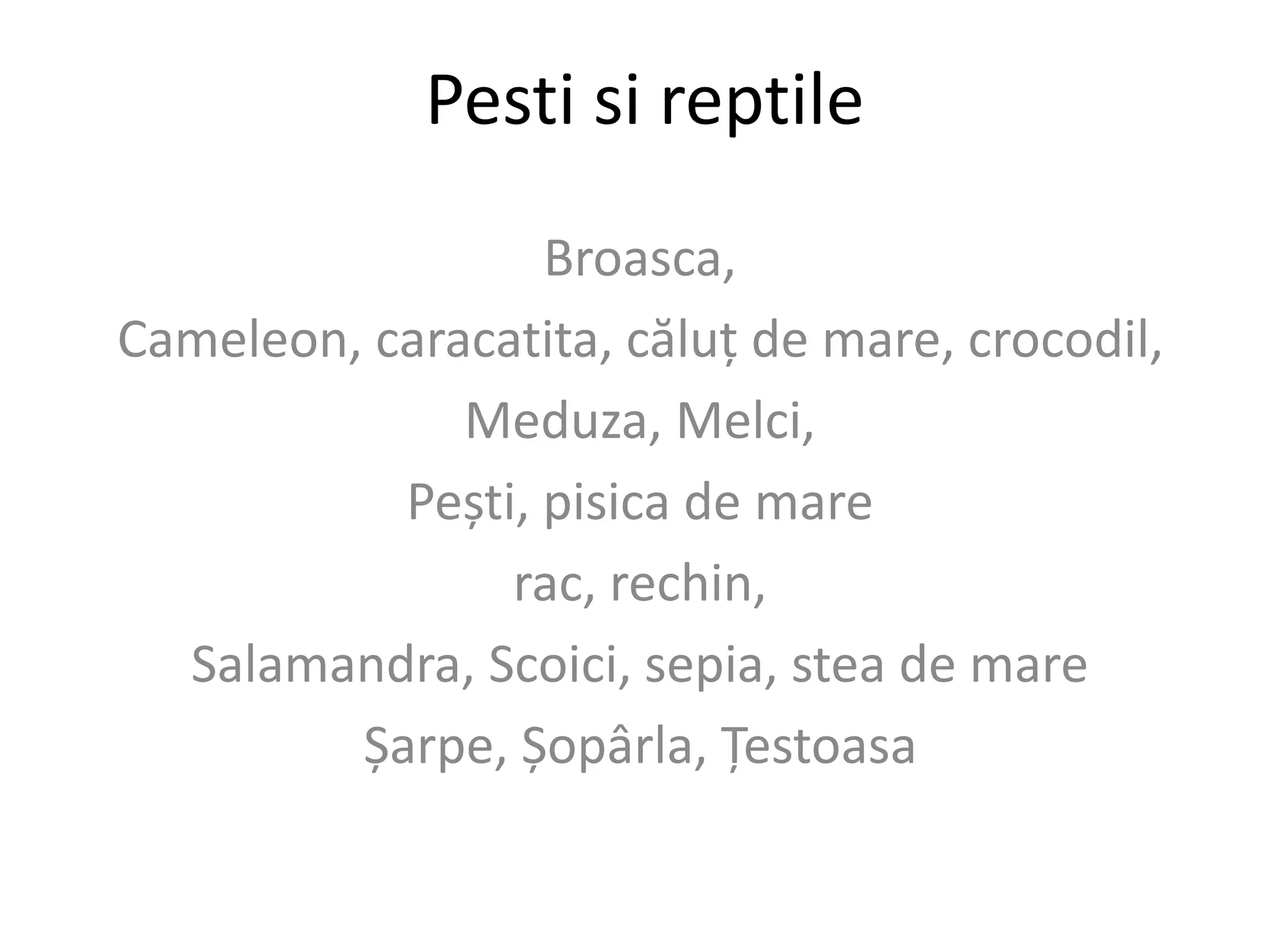Click on the word caracatita
The width and height of the screenshot is (1270, 952).
(487, 340)
